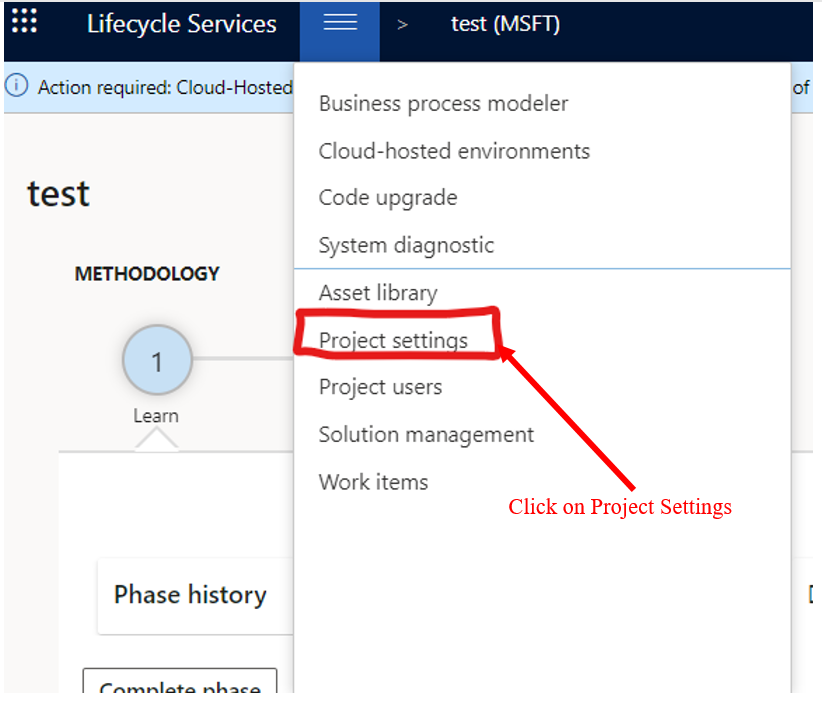The image size is (822, 709).
Task: Open the app launcher waffle icon
Action: click(x=24, y=22)
